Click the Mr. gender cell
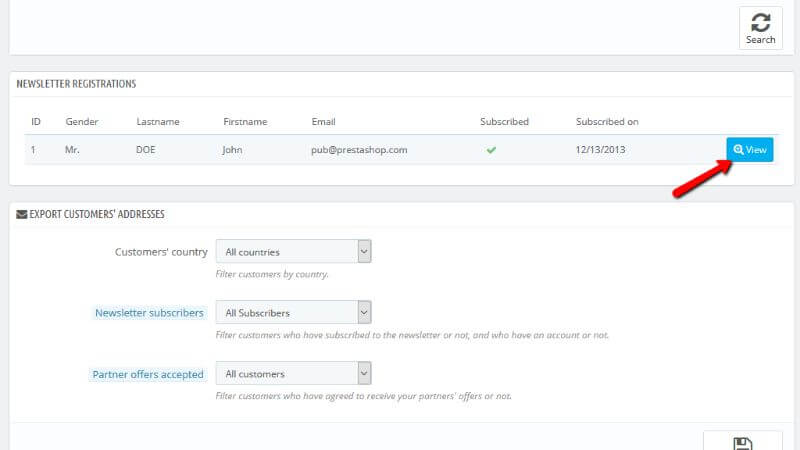Viewport: 800px width, 450px height. (72, 149)
